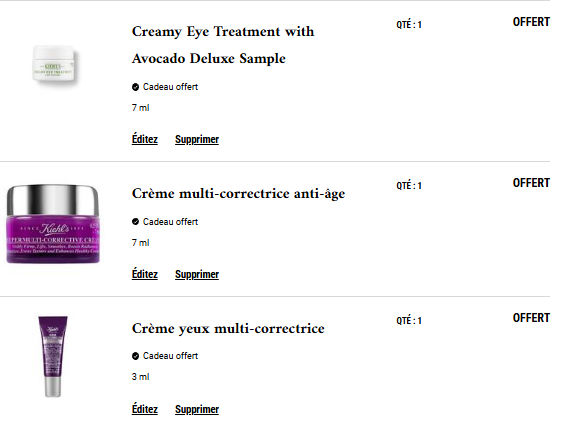Click the purple eye cream tube image
Image resolution: width=566 pixels, height=442 pixels.
[x=53, y=356]
